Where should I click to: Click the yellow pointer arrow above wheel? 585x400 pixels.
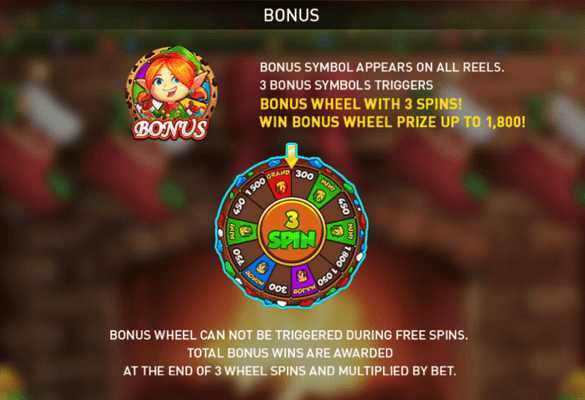(291, 155)
